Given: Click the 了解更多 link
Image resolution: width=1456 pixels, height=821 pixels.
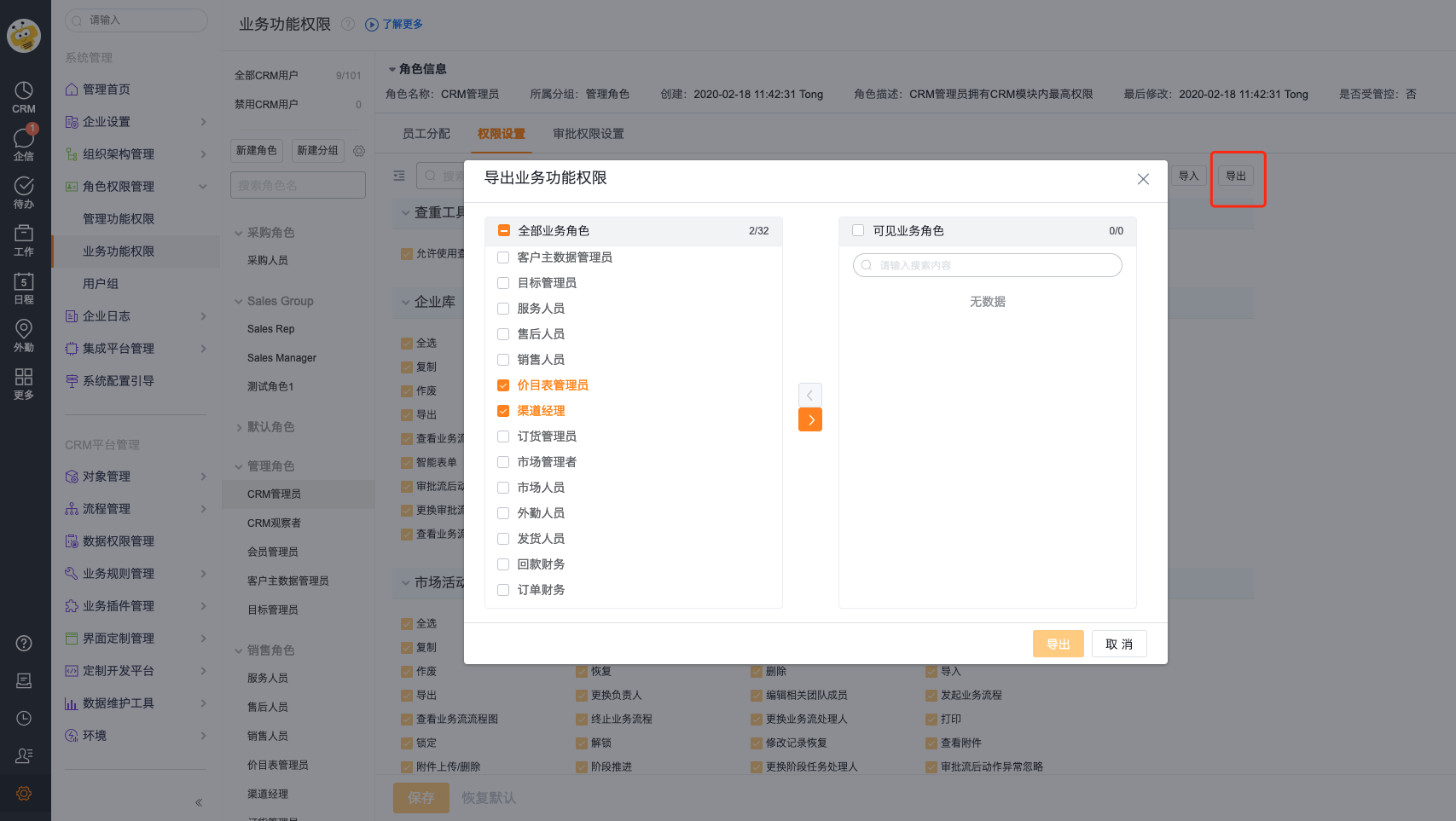Looking at the screenshot, I should point(401,25).
